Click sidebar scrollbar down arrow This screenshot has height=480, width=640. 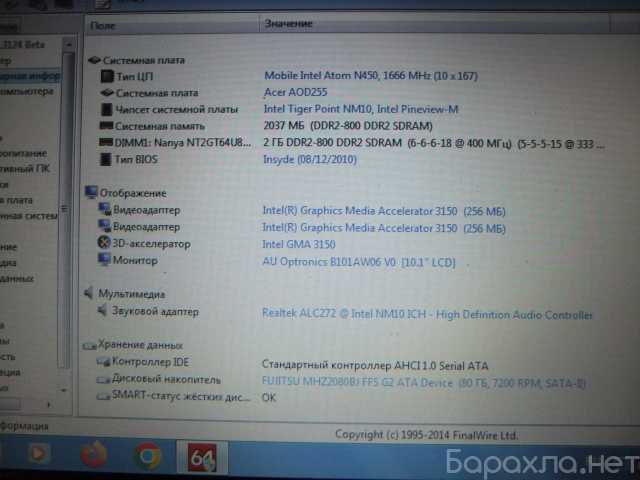[x=64, y=391]
